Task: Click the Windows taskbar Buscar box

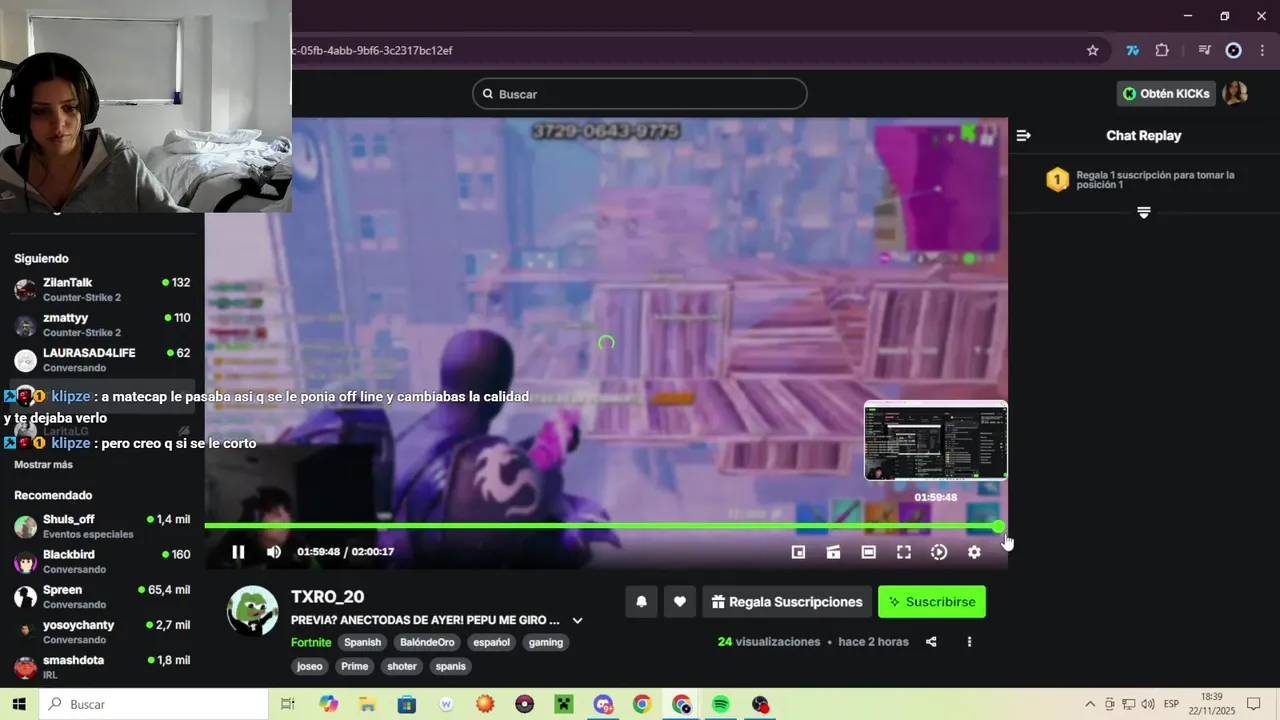Action: 154,704
